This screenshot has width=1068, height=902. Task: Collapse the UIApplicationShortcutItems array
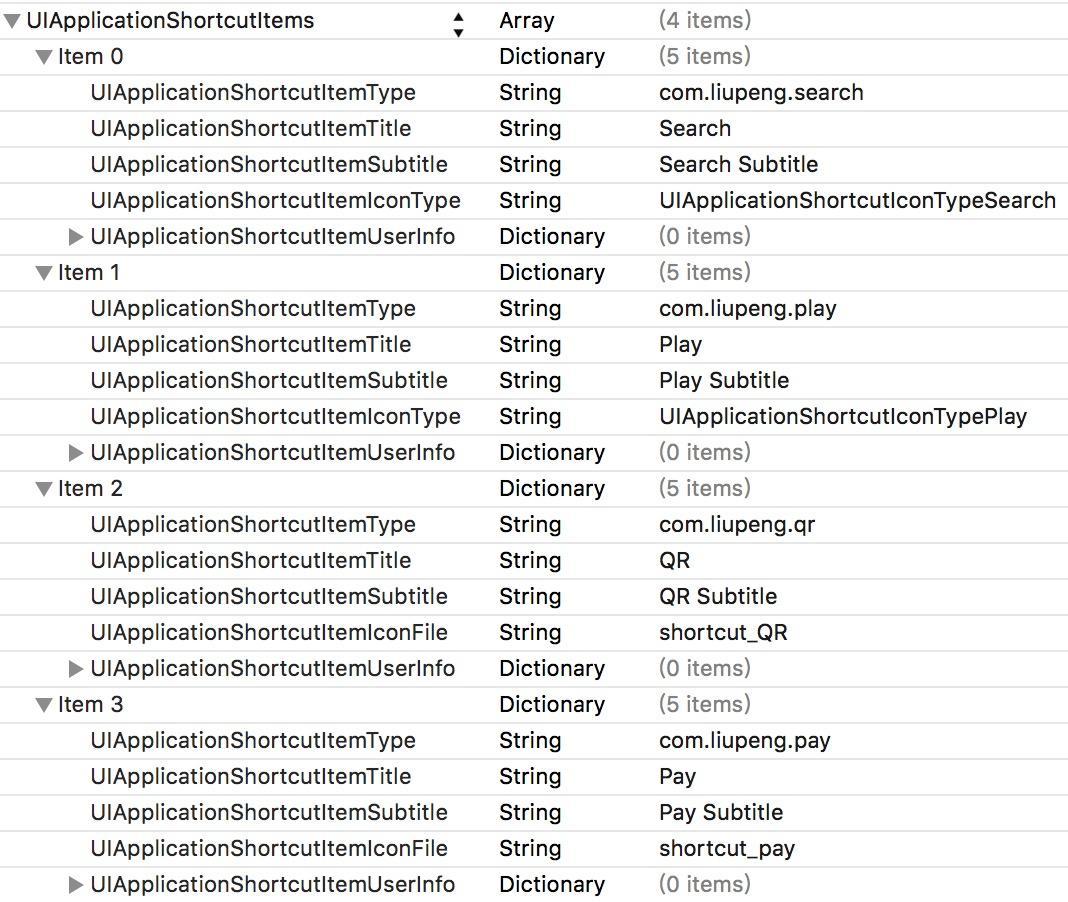(12, 21)
